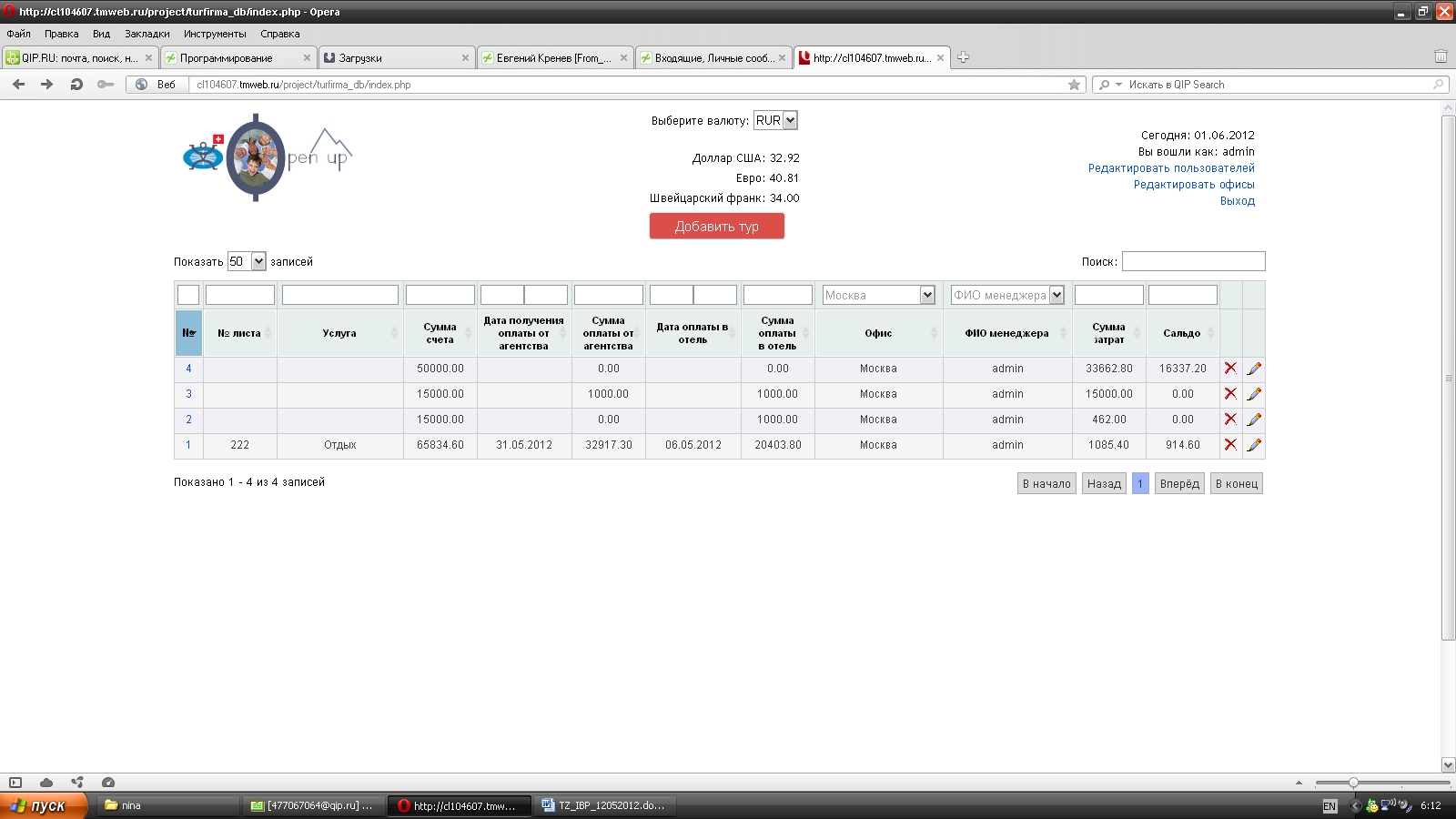Reload the page with the refresh icon
Image resolution: width=1456 pixels, height=819 pixels.
pyautogui.click(x=76, y=85)
